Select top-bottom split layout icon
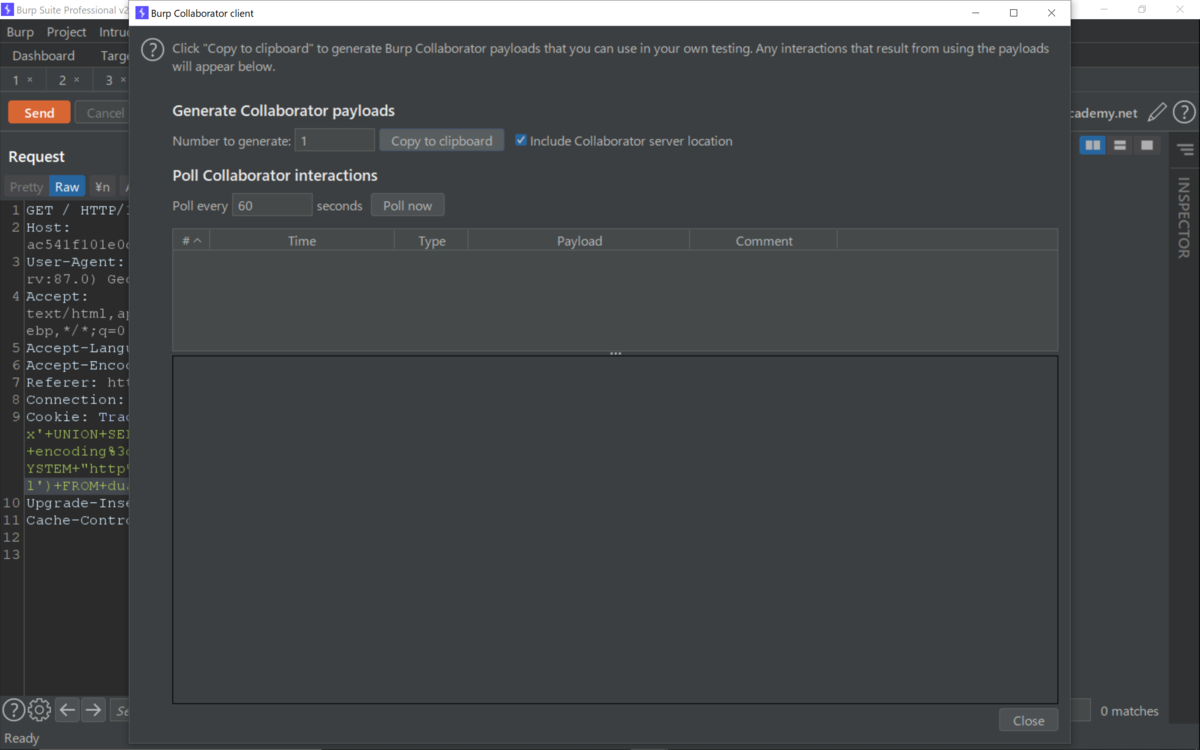 (x=1120, y=145)
